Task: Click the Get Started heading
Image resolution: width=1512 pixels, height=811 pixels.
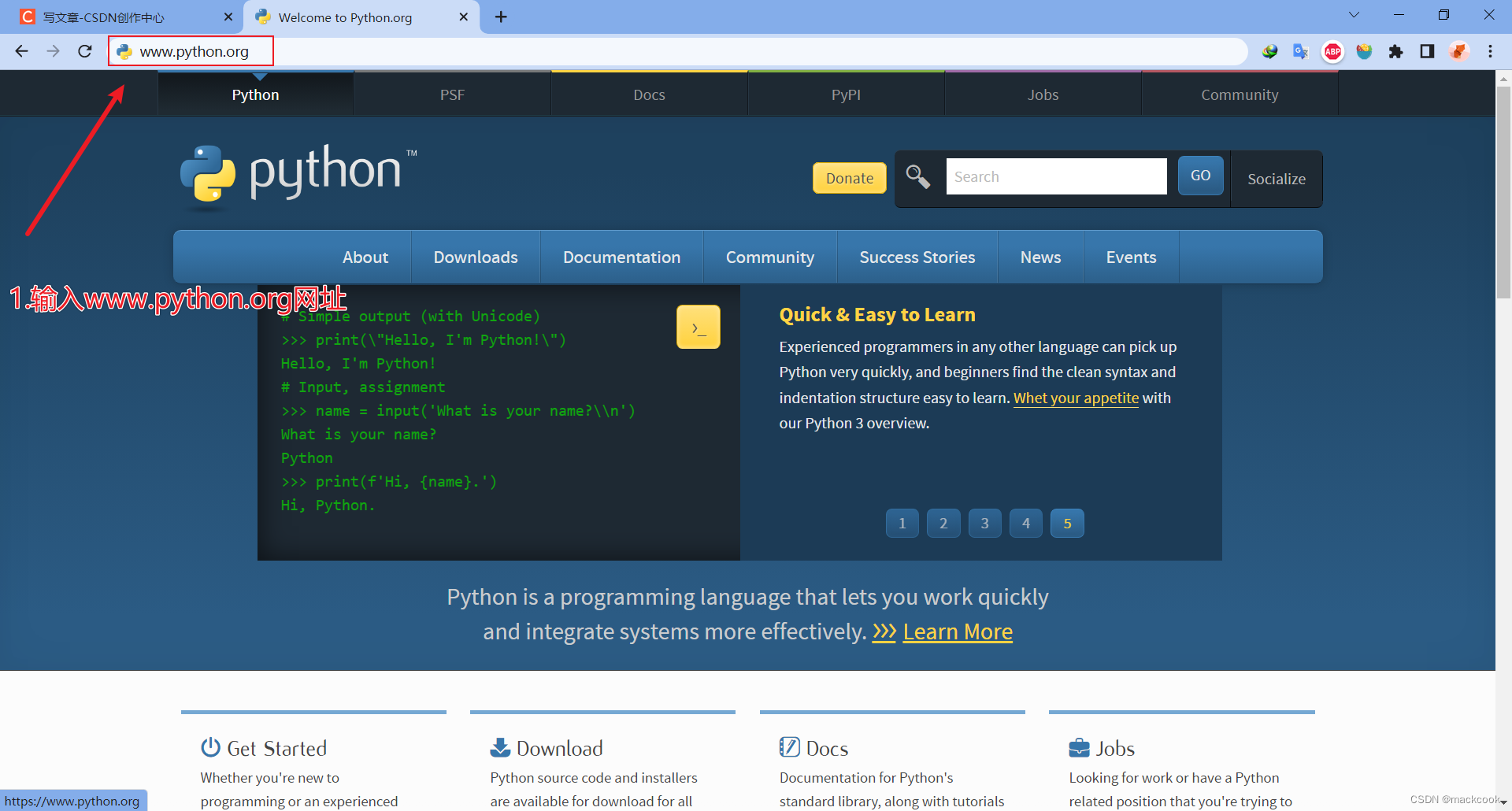Action: pos(276,748)
